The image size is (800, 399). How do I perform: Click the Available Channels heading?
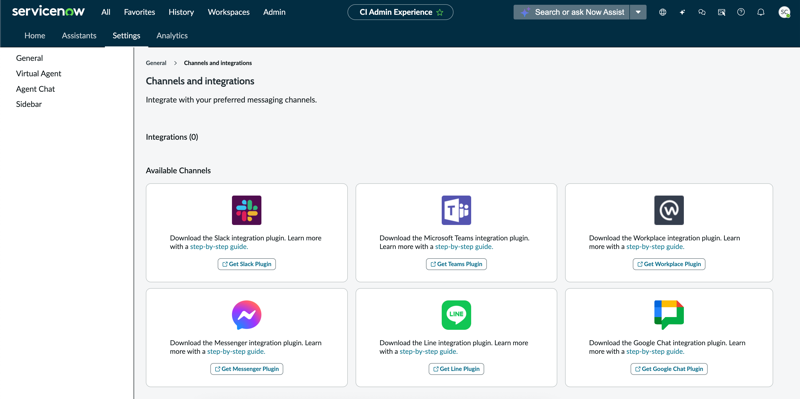click(x=178, y=170)
